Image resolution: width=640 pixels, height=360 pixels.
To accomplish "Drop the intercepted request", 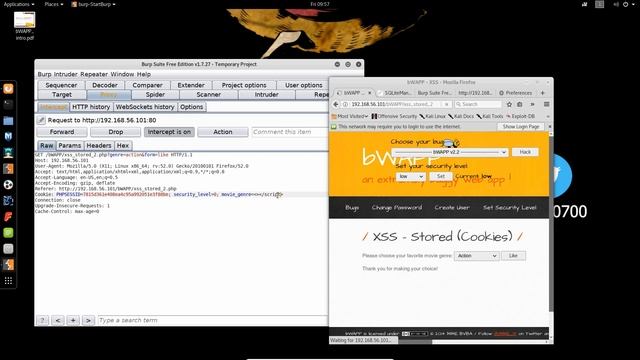I will point(116,132).
